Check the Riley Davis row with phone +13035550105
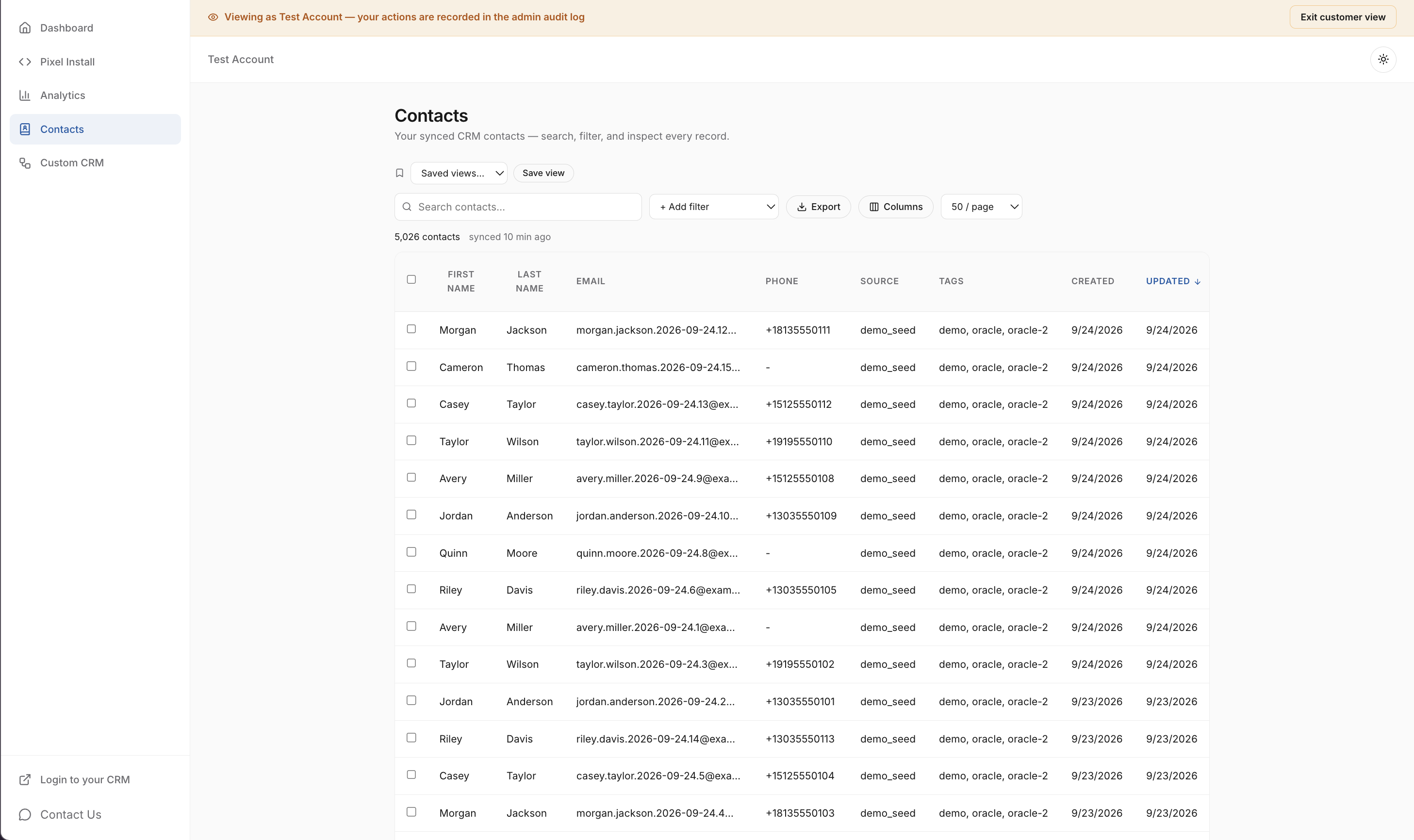The width and height of the screenshot is (1414, 840). (411, 589)
